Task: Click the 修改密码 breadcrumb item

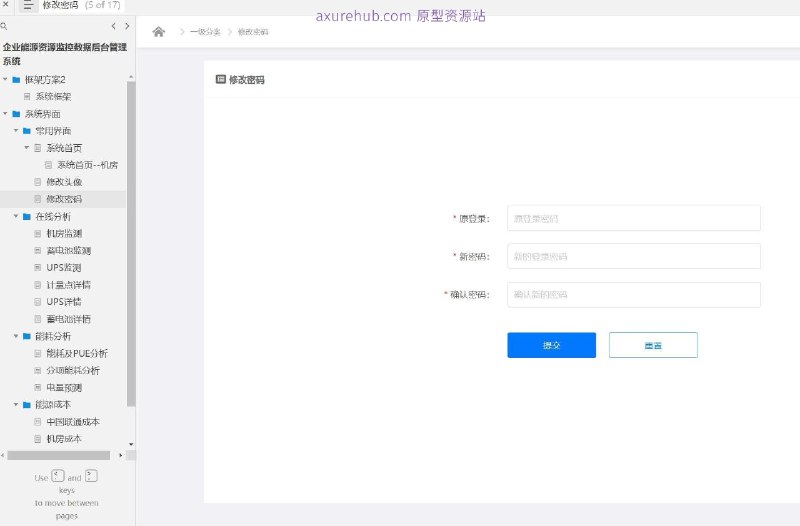Action: pos(253,32)
